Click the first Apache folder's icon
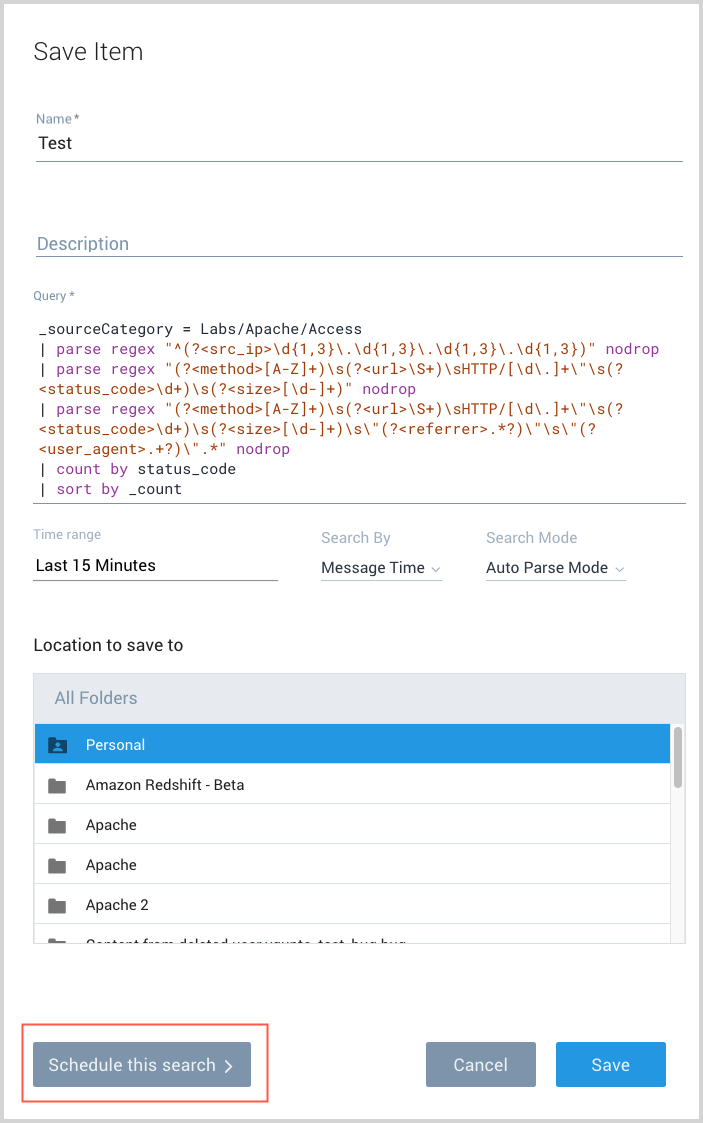Viewport: 703px width, 1123px height. (x=58, y=825)
